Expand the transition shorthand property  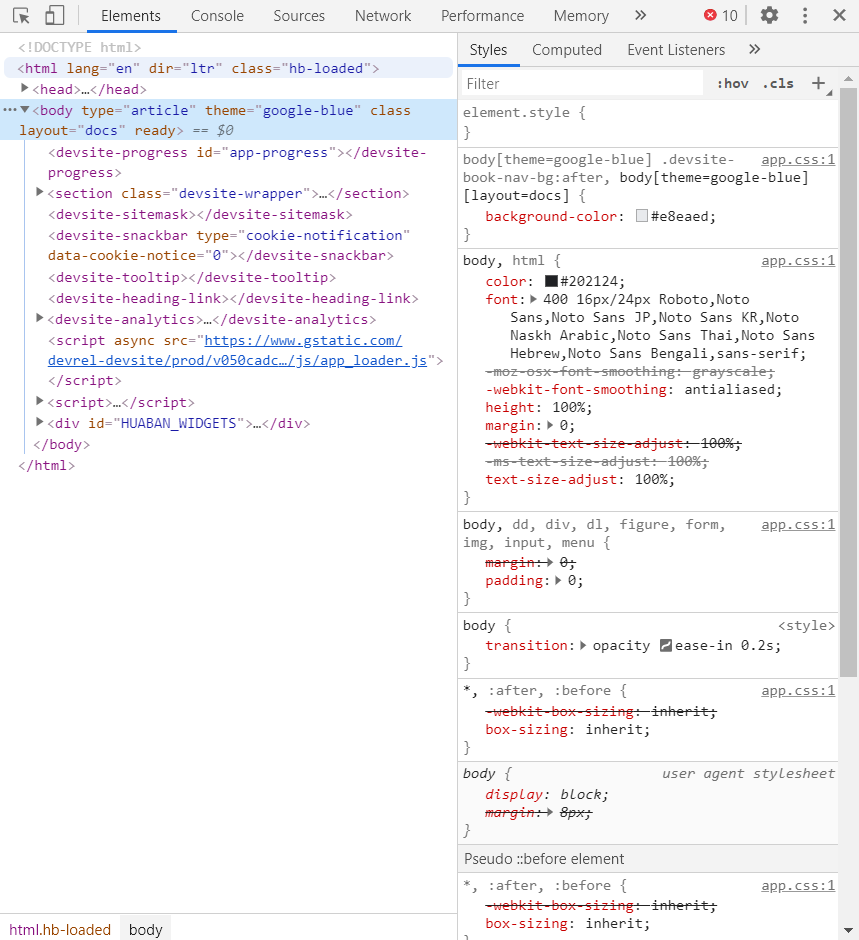pos(583,646)
